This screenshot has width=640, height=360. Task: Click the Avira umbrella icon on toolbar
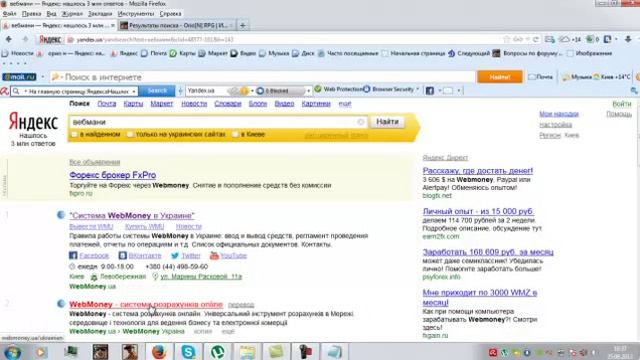4,91
